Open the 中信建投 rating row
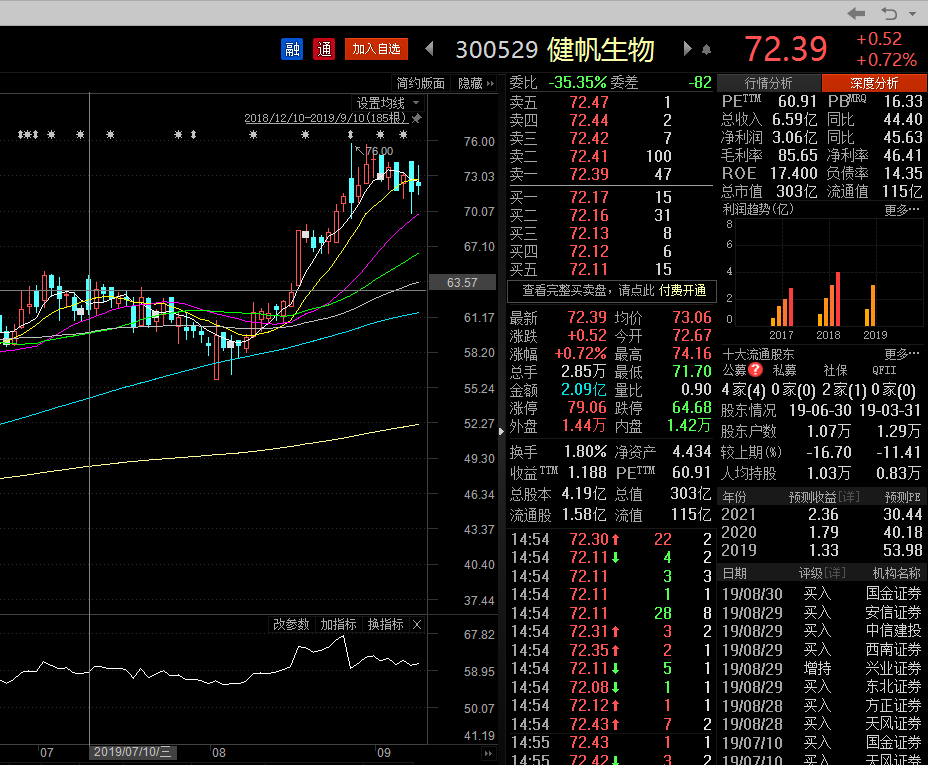The height and width of the screenshot is (765, 928). click(821, 631)
